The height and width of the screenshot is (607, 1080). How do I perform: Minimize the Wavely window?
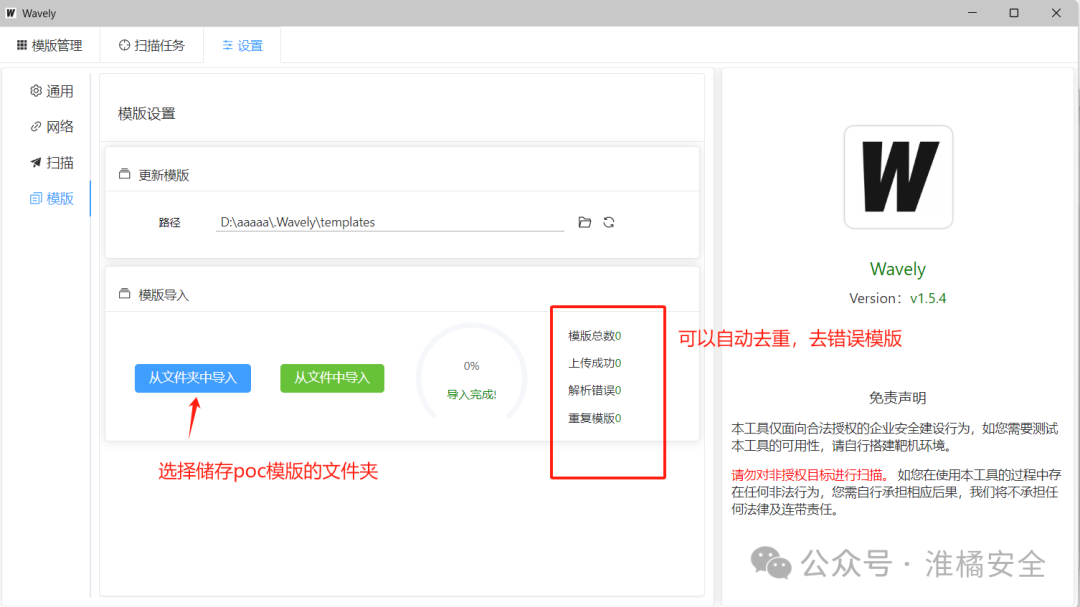coord(972,13)
